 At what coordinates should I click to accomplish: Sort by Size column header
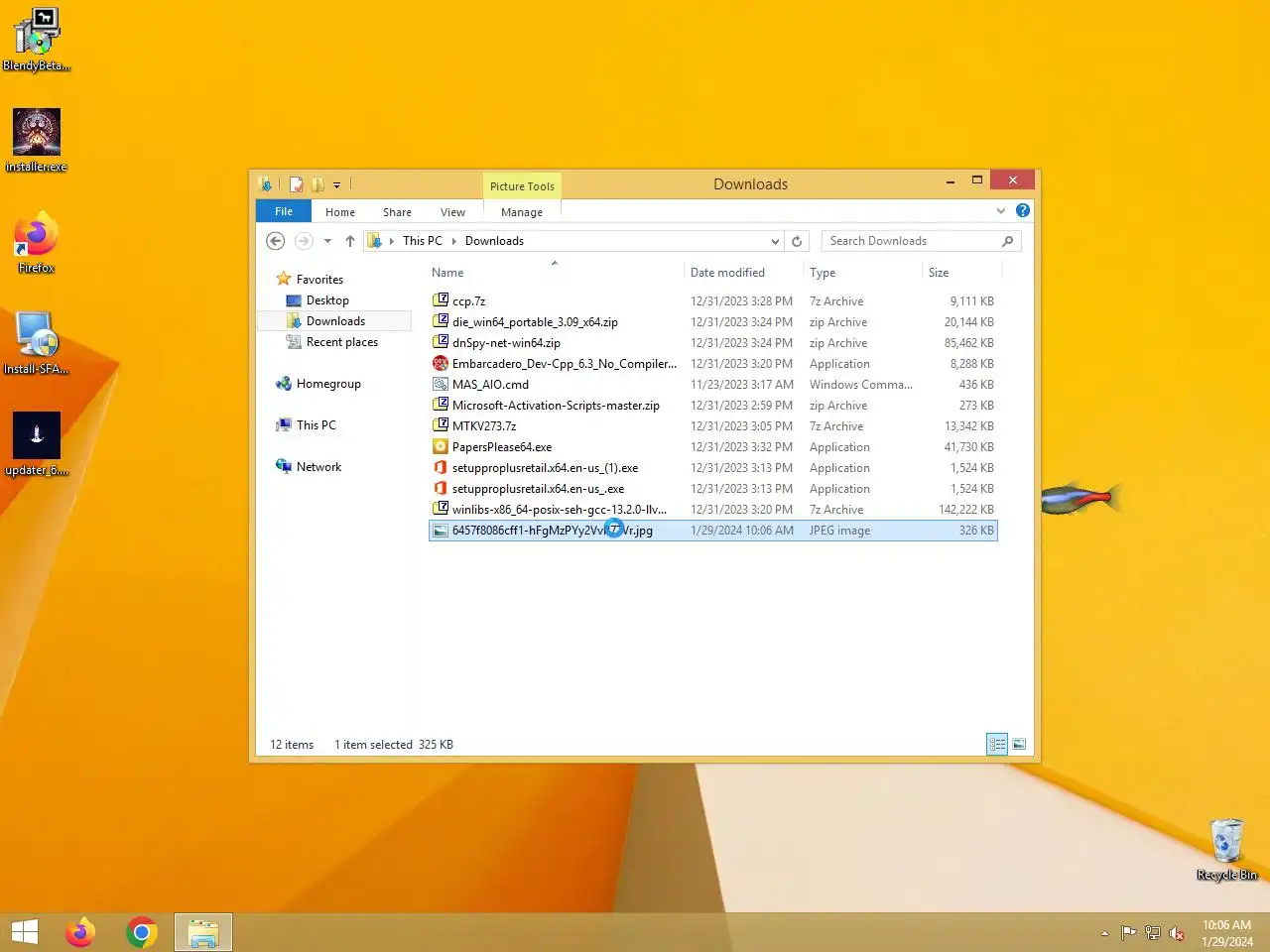[x=962, y=273]
